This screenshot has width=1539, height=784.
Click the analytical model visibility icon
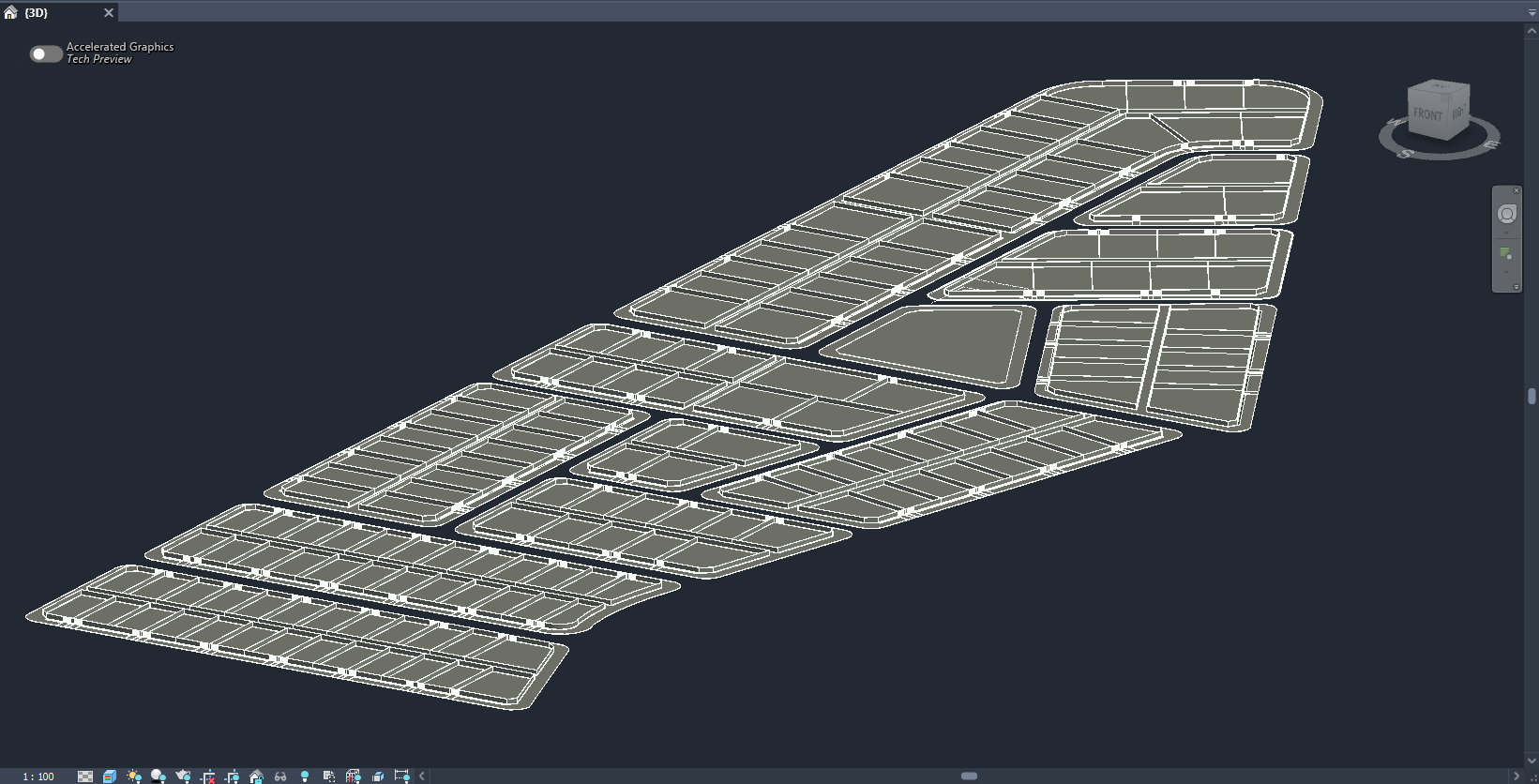coord(354,776)
